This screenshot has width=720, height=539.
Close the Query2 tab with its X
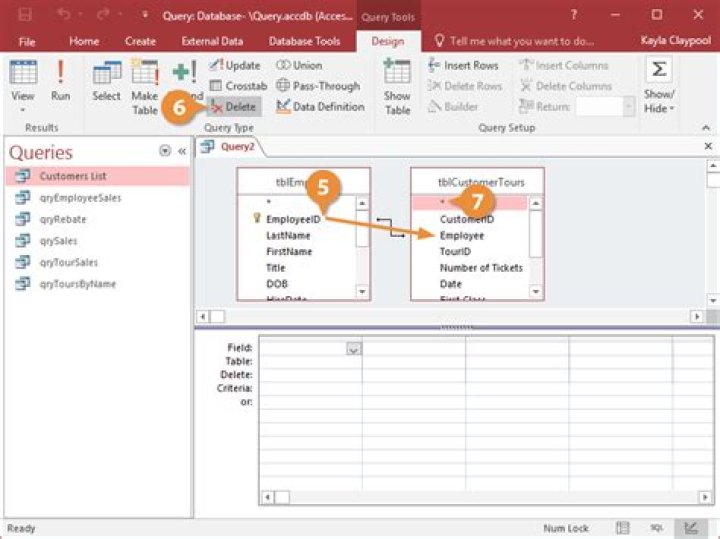708,146
